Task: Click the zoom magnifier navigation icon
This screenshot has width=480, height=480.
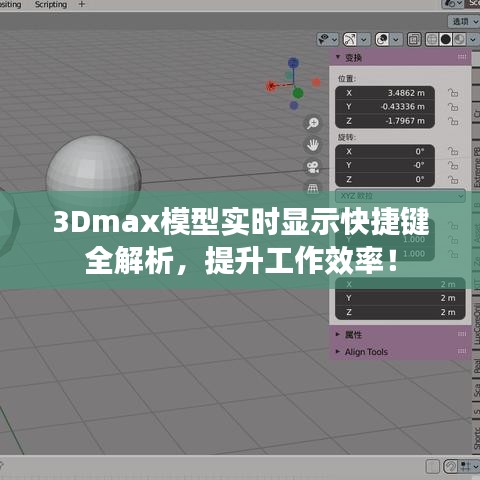Action: (313, 123)
